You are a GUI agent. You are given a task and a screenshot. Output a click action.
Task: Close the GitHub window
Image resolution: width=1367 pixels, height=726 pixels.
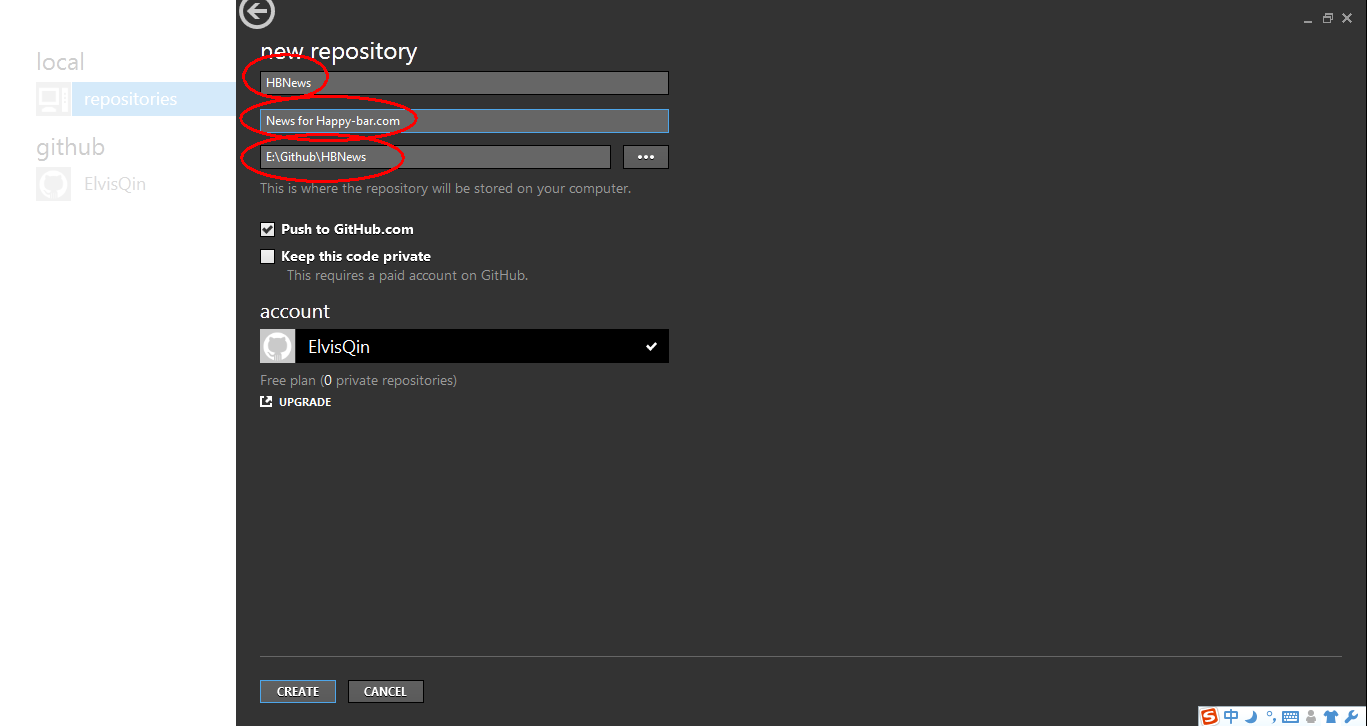click(x=1347, y=18)
